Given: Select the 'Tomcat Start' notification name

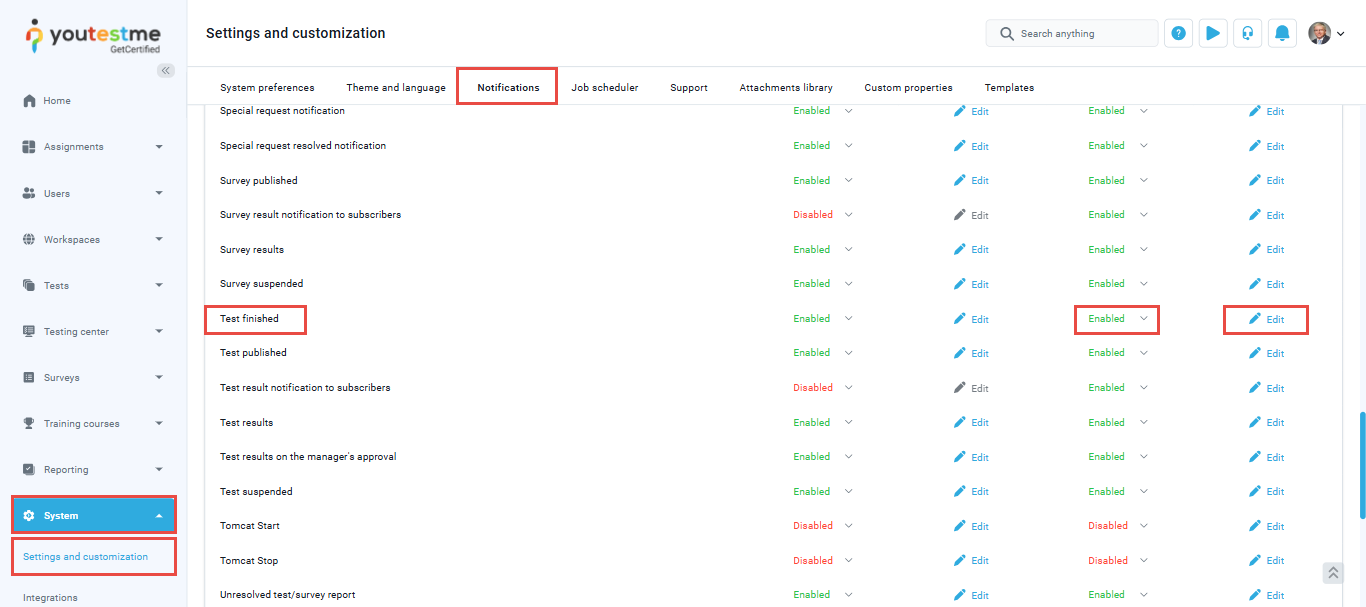Looking at the screenshot, I should (250, 526).
